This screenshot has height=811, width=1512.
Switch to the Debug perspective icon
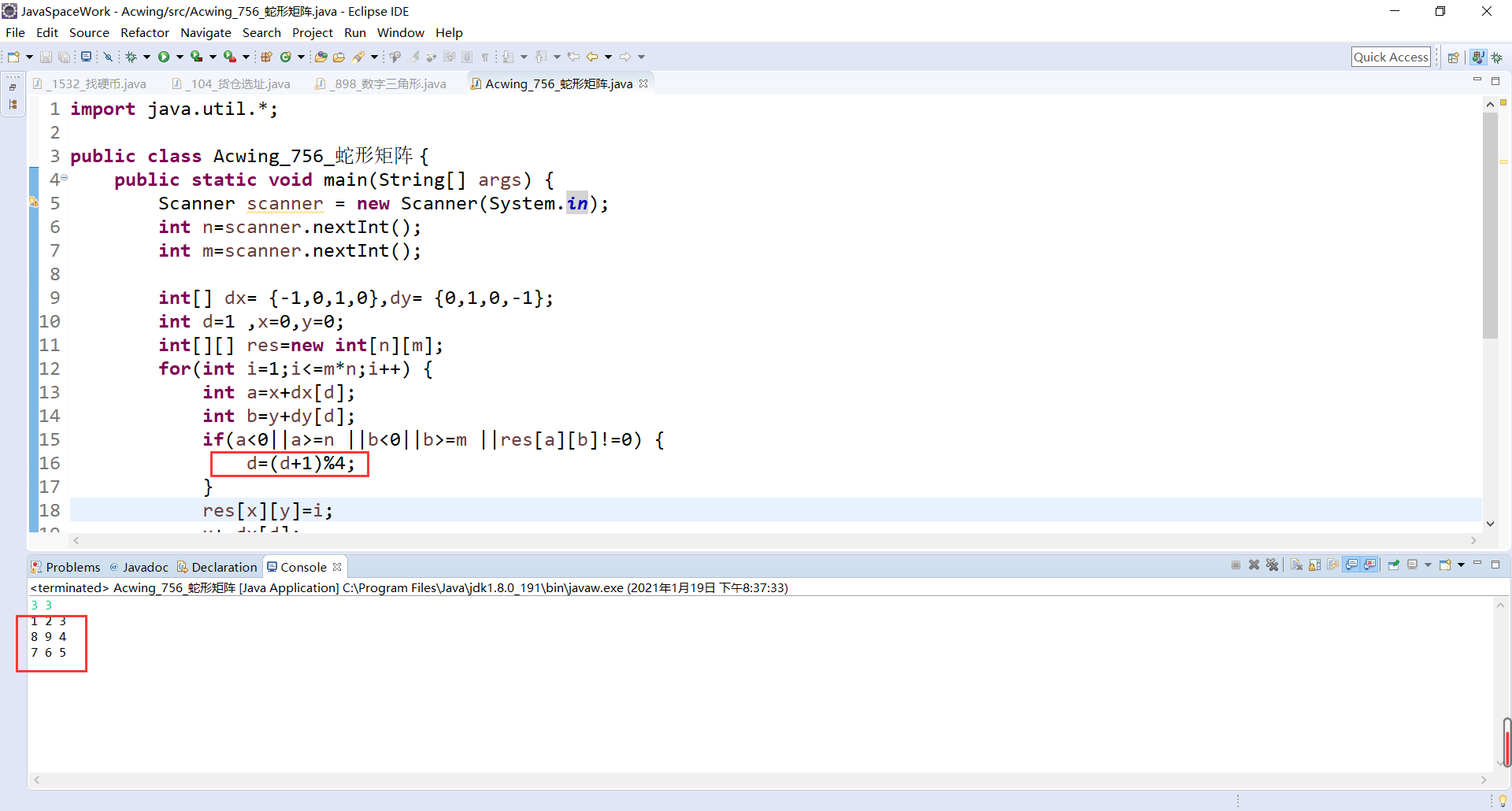tap(1497, 57)
